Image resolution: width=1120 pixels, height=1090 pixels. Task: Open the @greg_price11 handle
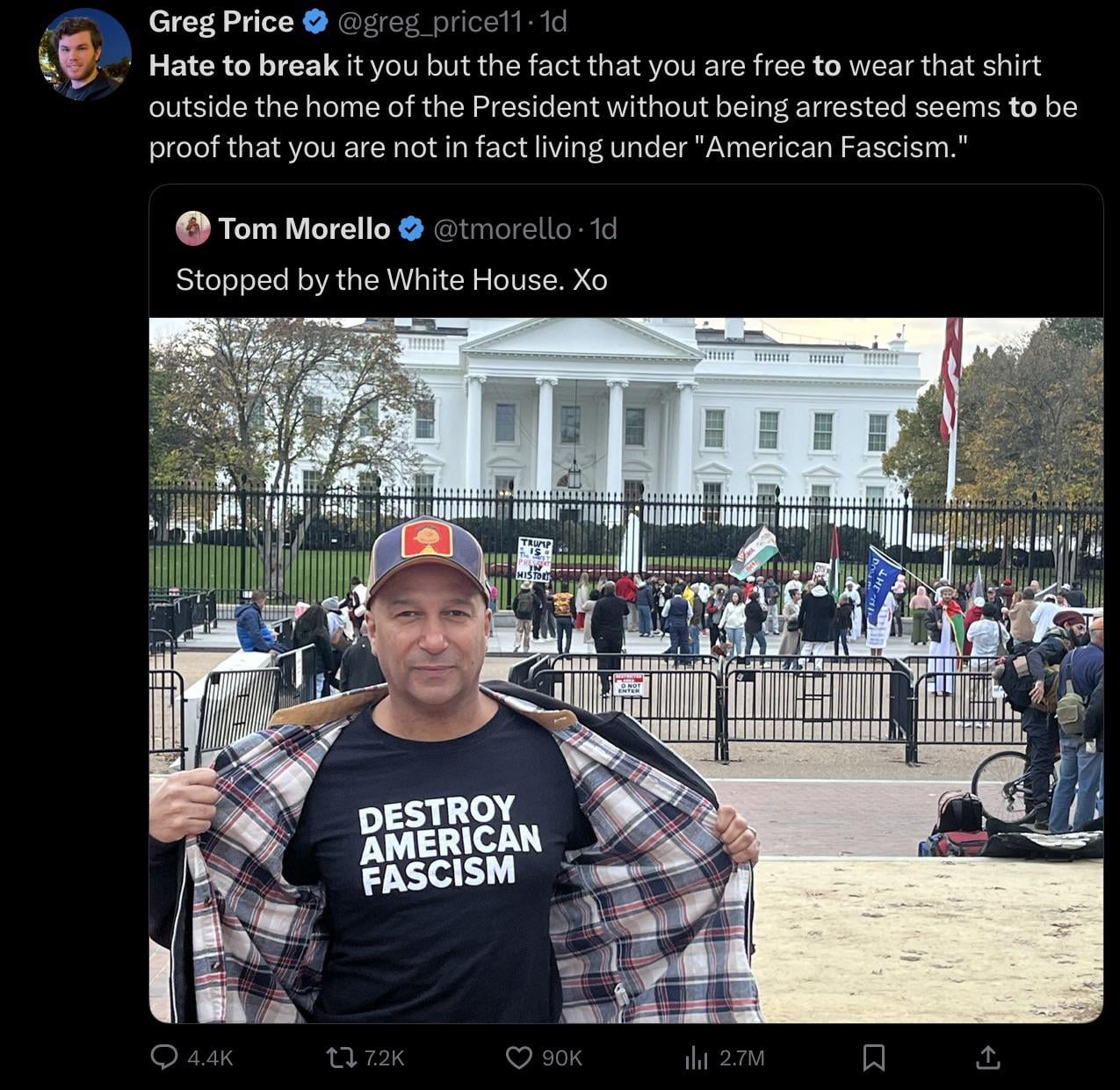point(430,22)
